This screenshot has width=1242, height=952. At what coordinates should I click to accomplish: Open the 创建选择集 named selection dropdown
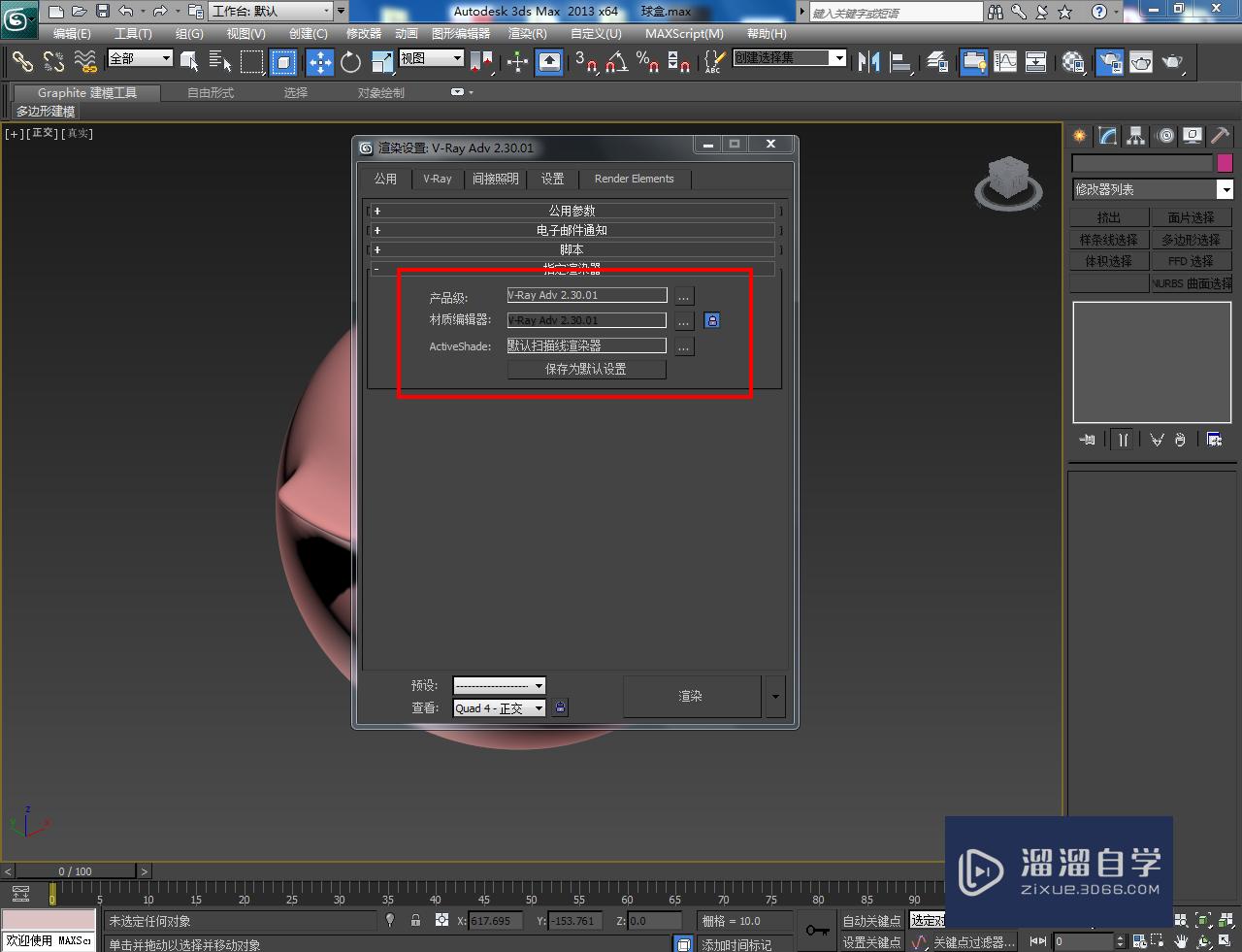pos(789,58)
